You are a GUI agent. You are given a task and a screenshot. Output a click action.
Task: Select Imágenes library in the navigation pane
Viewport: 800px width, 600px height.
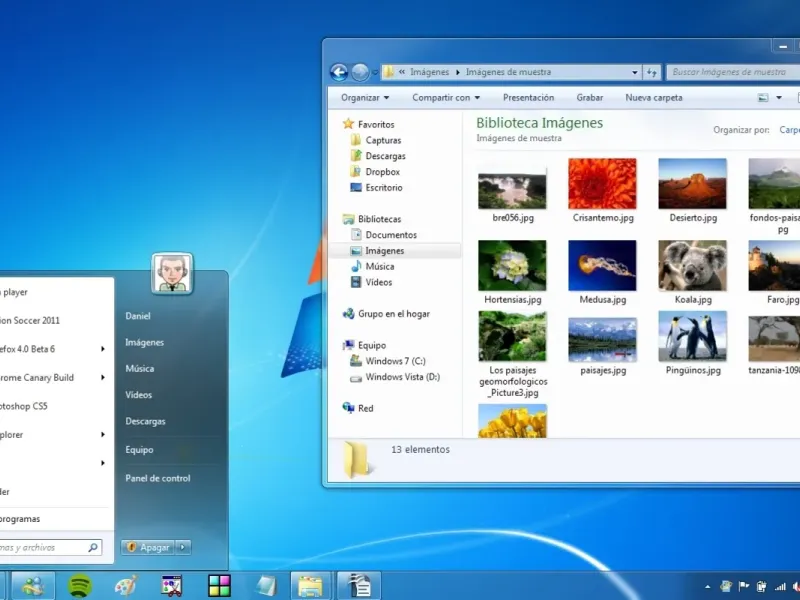click(384, 251)
